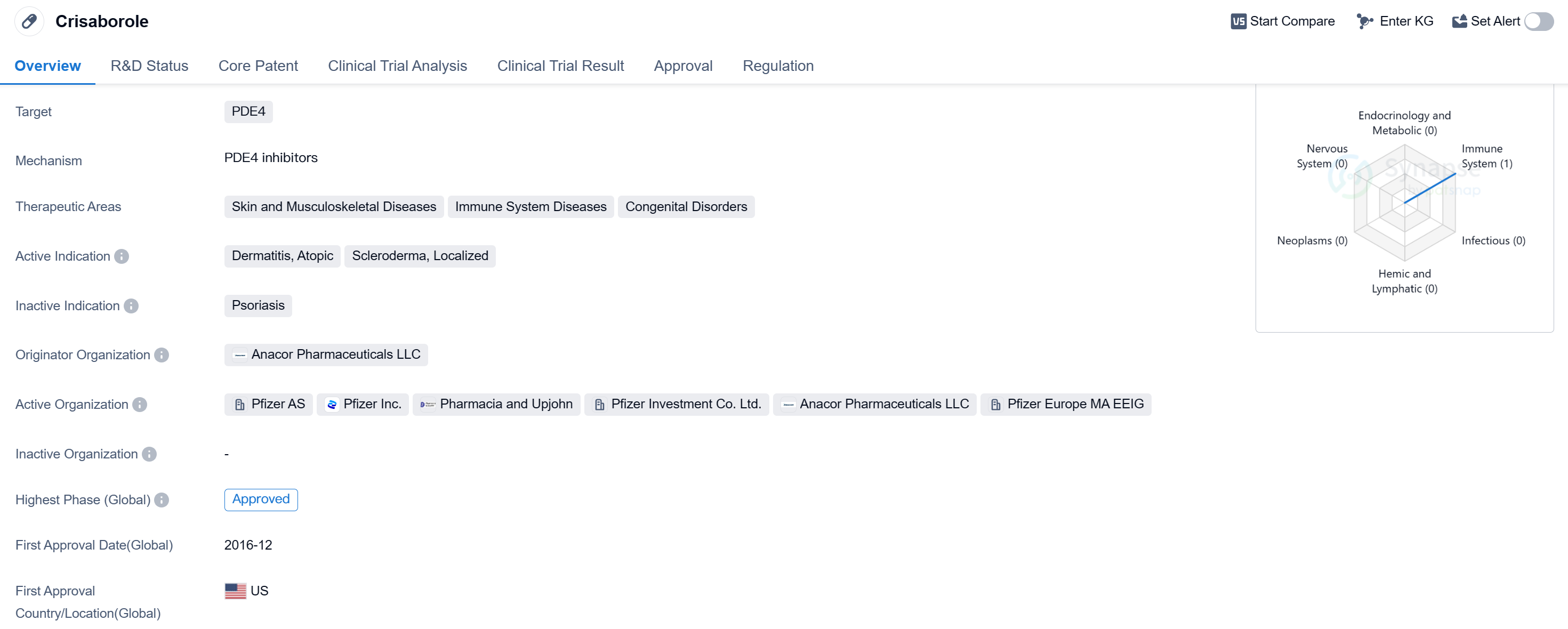The image size is (1568, 629).
Task: Click info icon beside Active Indication
Action: pos(122,256)
